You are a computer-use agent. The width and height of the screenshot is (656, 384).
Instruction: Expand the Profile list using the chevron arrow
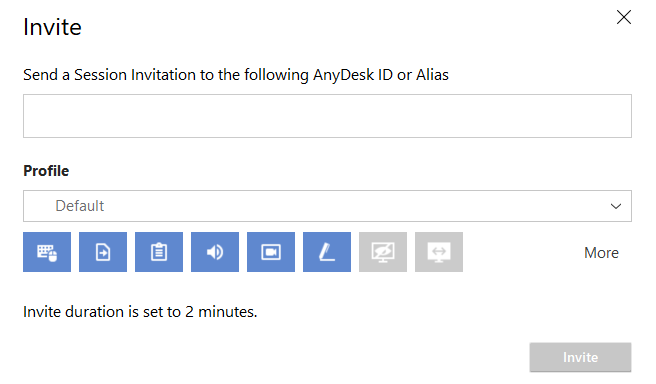click(615, 206)
